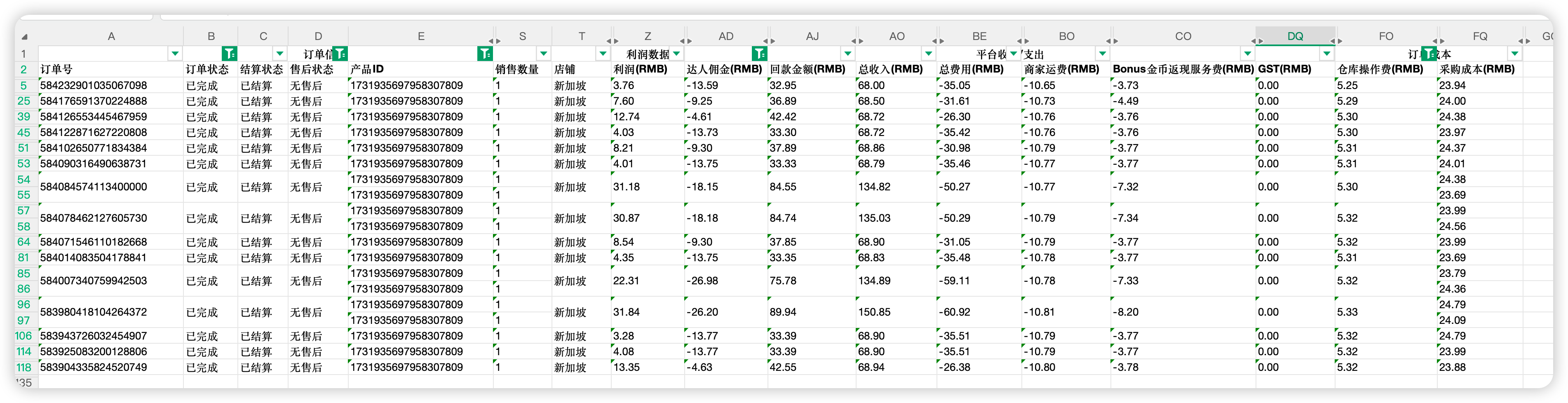The width and height of the screenshot is (1568, 403).
Task: Select bonus fee cell -8.20
Action: point(1183,312)
